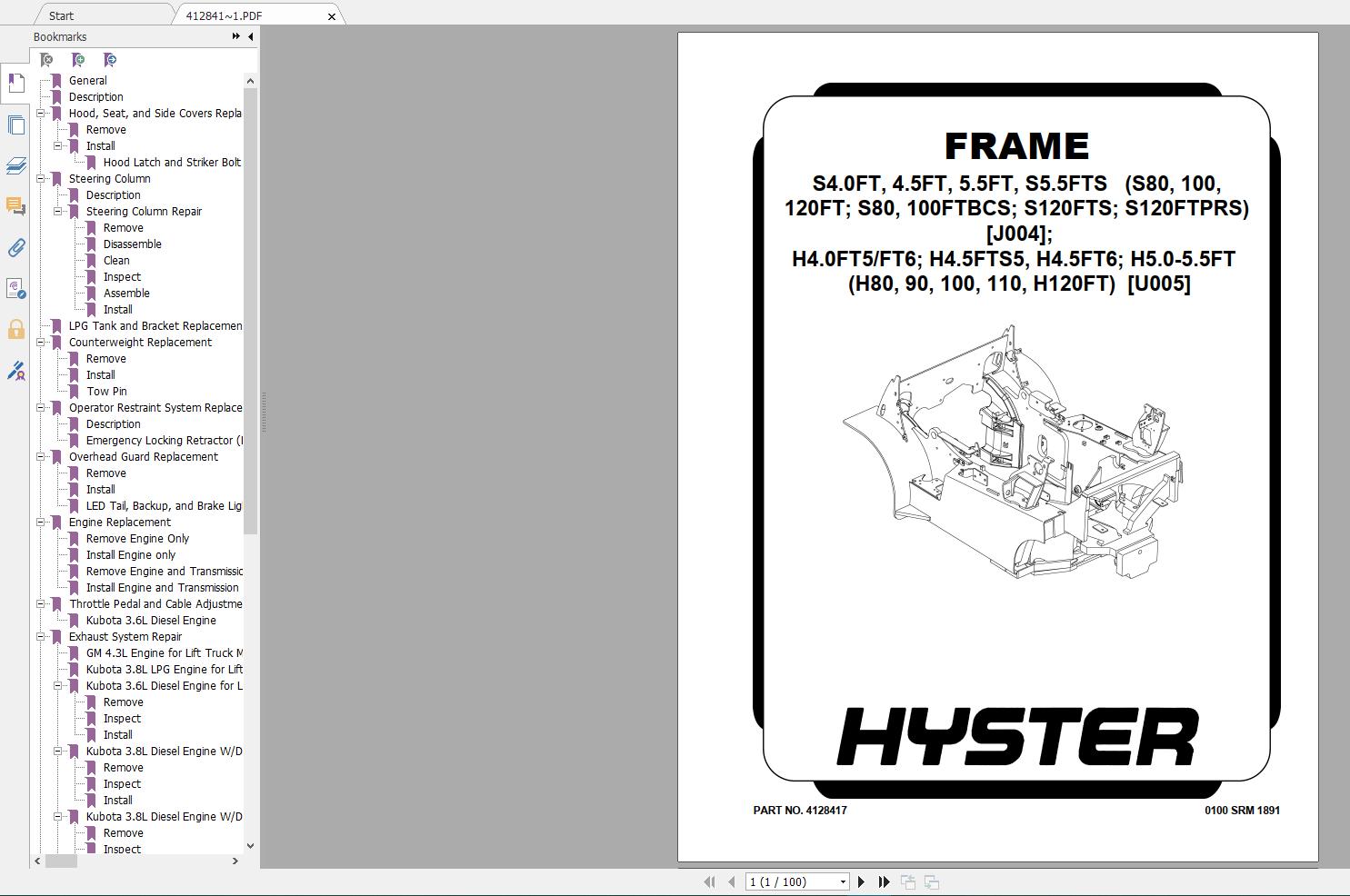Select the Engine Replacement bookmark

coord(119,523)
